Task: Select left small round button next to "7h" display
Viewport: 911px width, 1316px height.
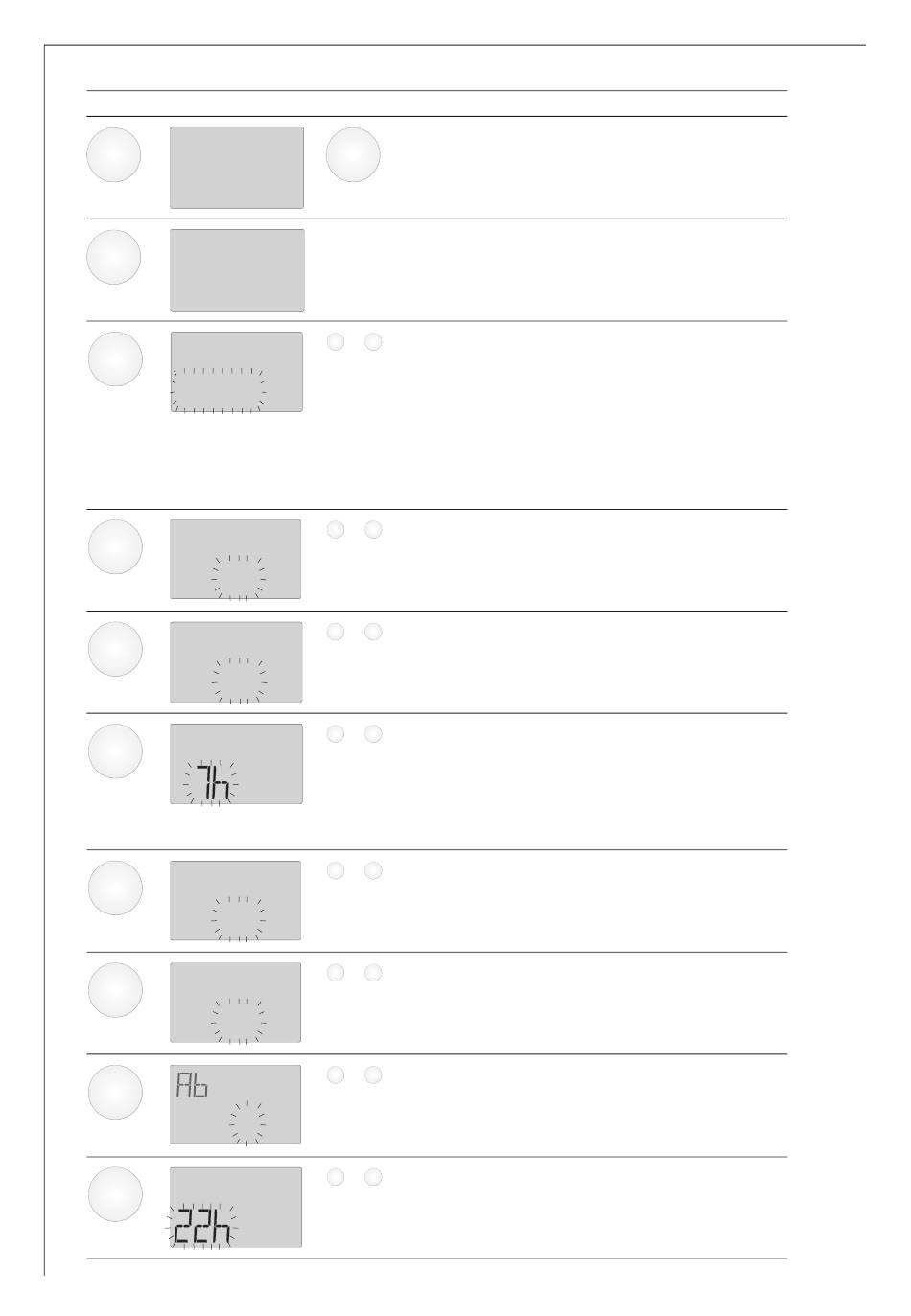Action: tap(335, 734)
